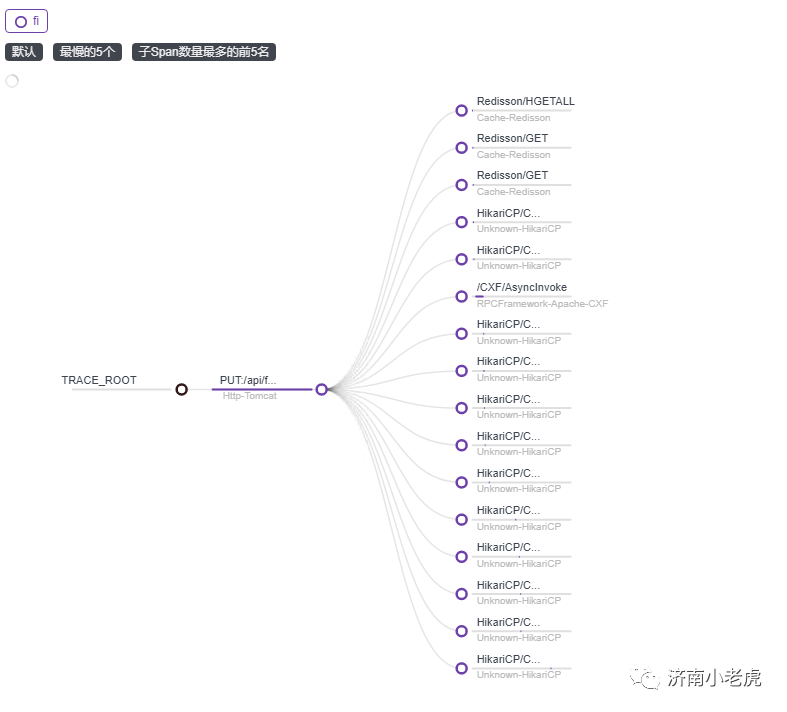
Task: Click the purple /CXF/AsyncInvoke duration bar
Action: tap(479, 297)
